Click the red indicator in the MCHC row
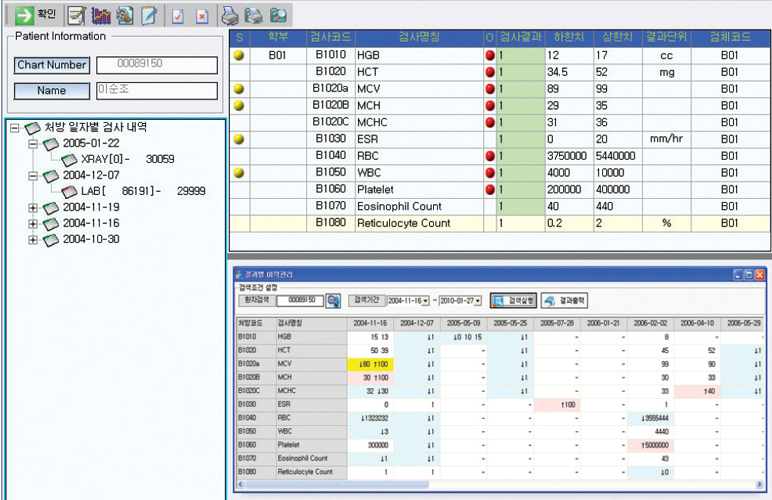772x500 pixels. [489, 123]
